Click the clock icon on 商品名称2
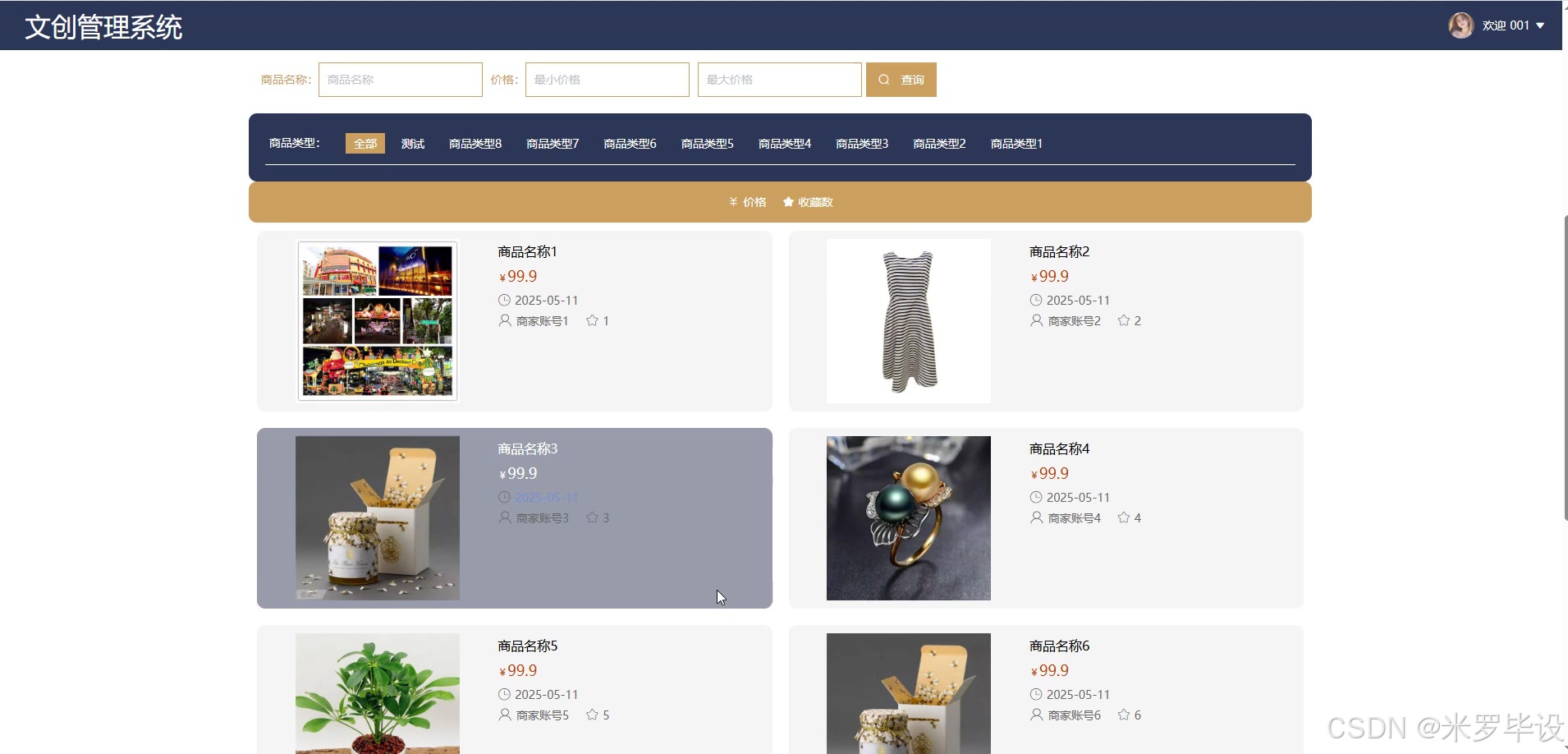This screenshot has width=1568, height=754. point(1036,300)
